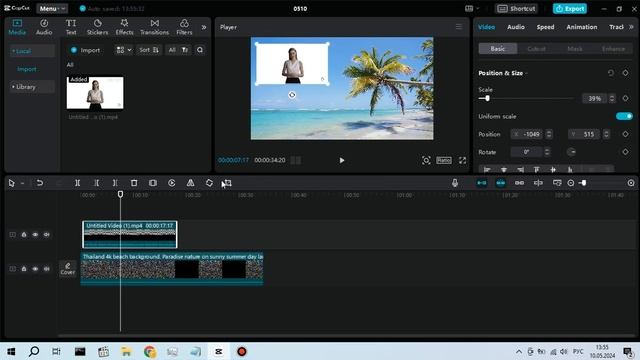Hide the upper video track
Image resolution: width=640 pixels, height=360 pixels.
(35, 235)
